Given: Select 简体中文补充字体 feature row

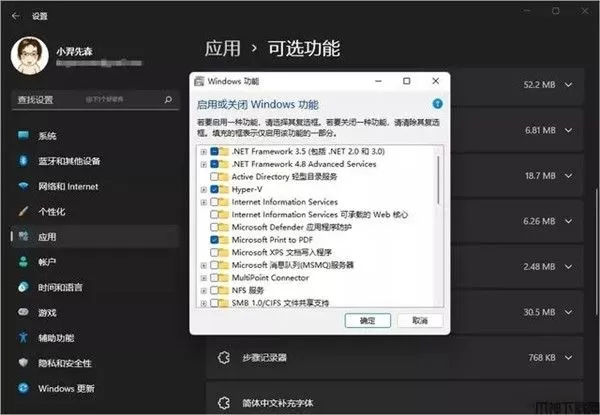Looking at the screenshot, I should (395, 399).
